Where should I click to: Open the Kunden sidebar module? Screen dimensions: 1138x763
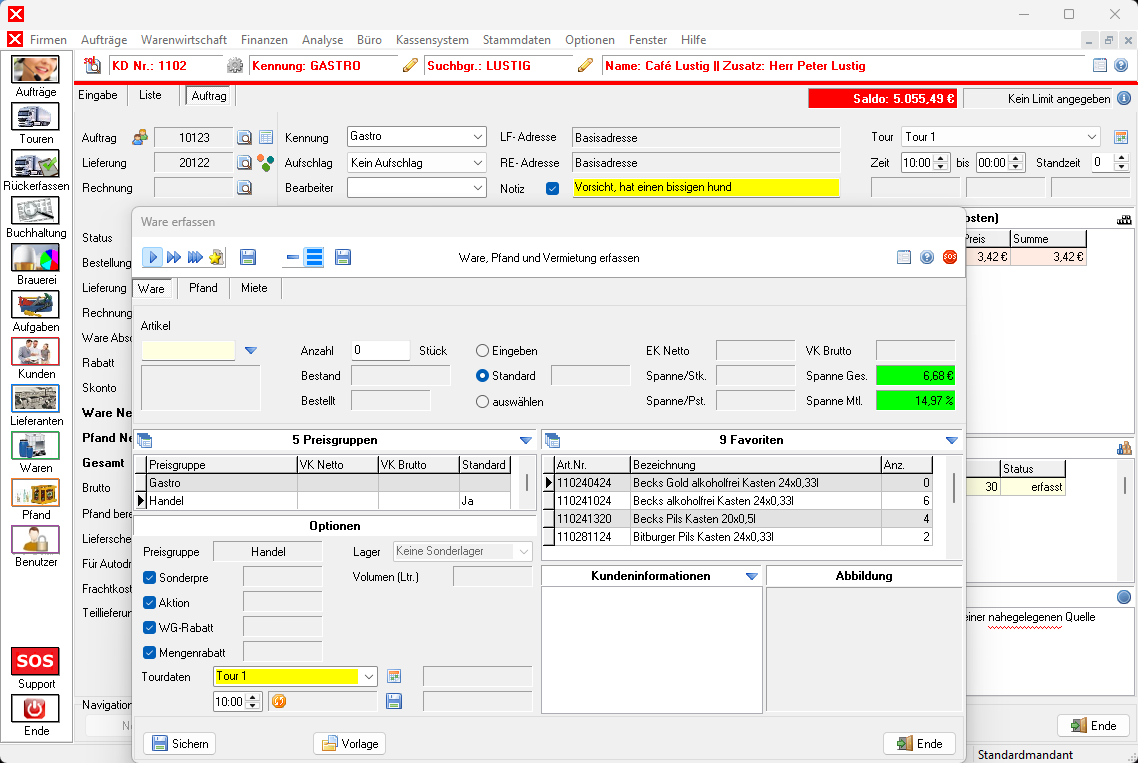click(36, 359)
